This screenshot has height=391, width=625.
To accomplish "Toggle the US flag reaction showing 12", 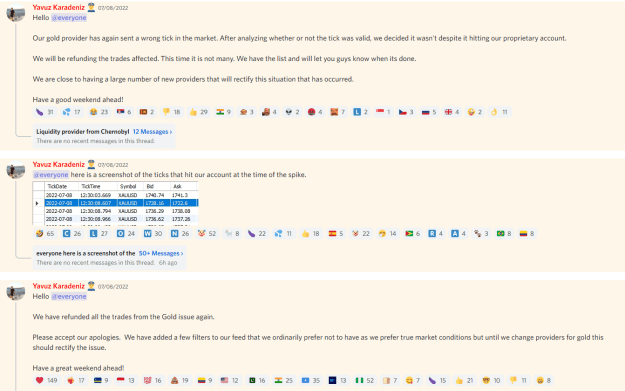I will point(230,380).
